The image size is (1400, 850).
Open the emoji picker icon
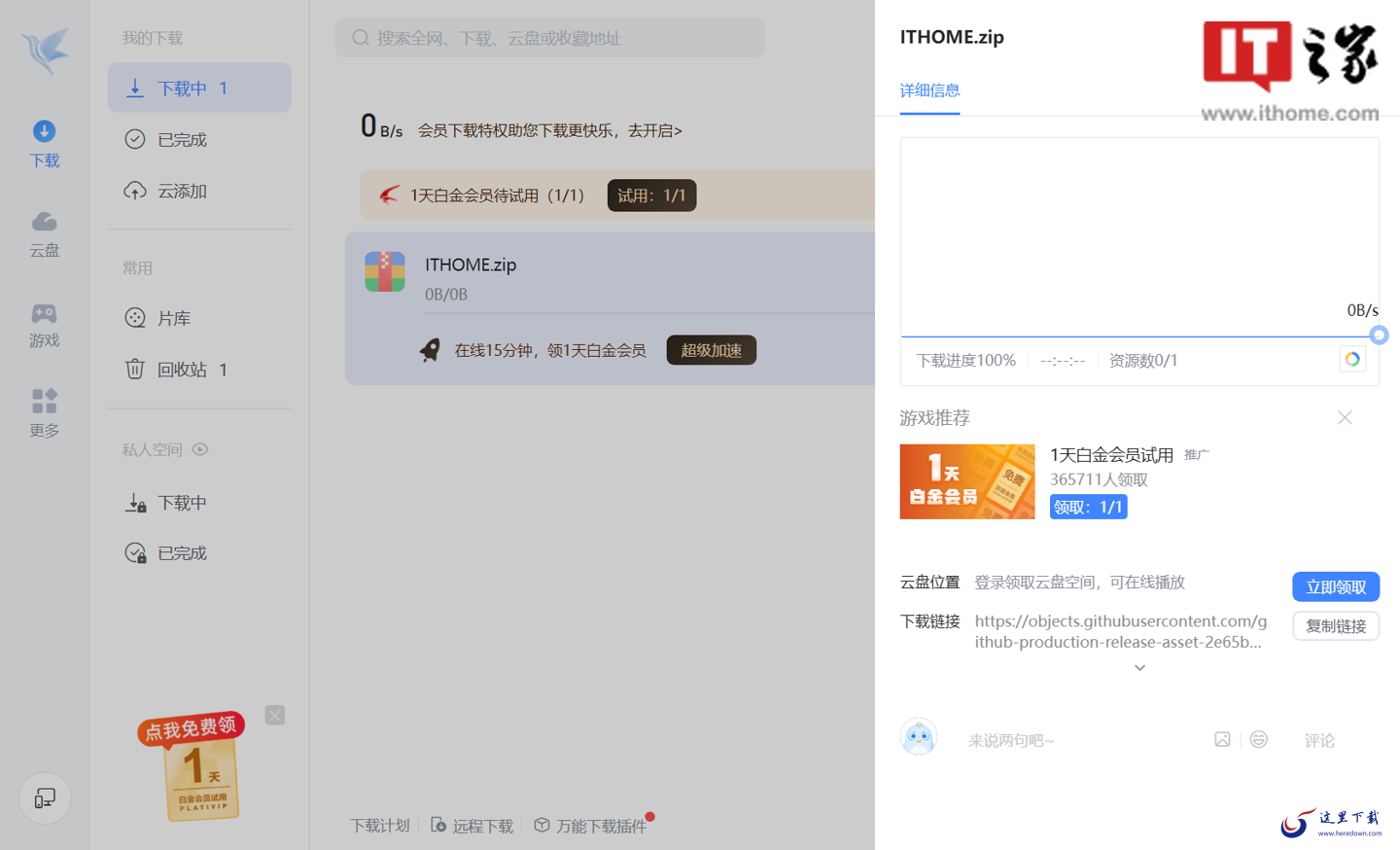pos(1259,740)
